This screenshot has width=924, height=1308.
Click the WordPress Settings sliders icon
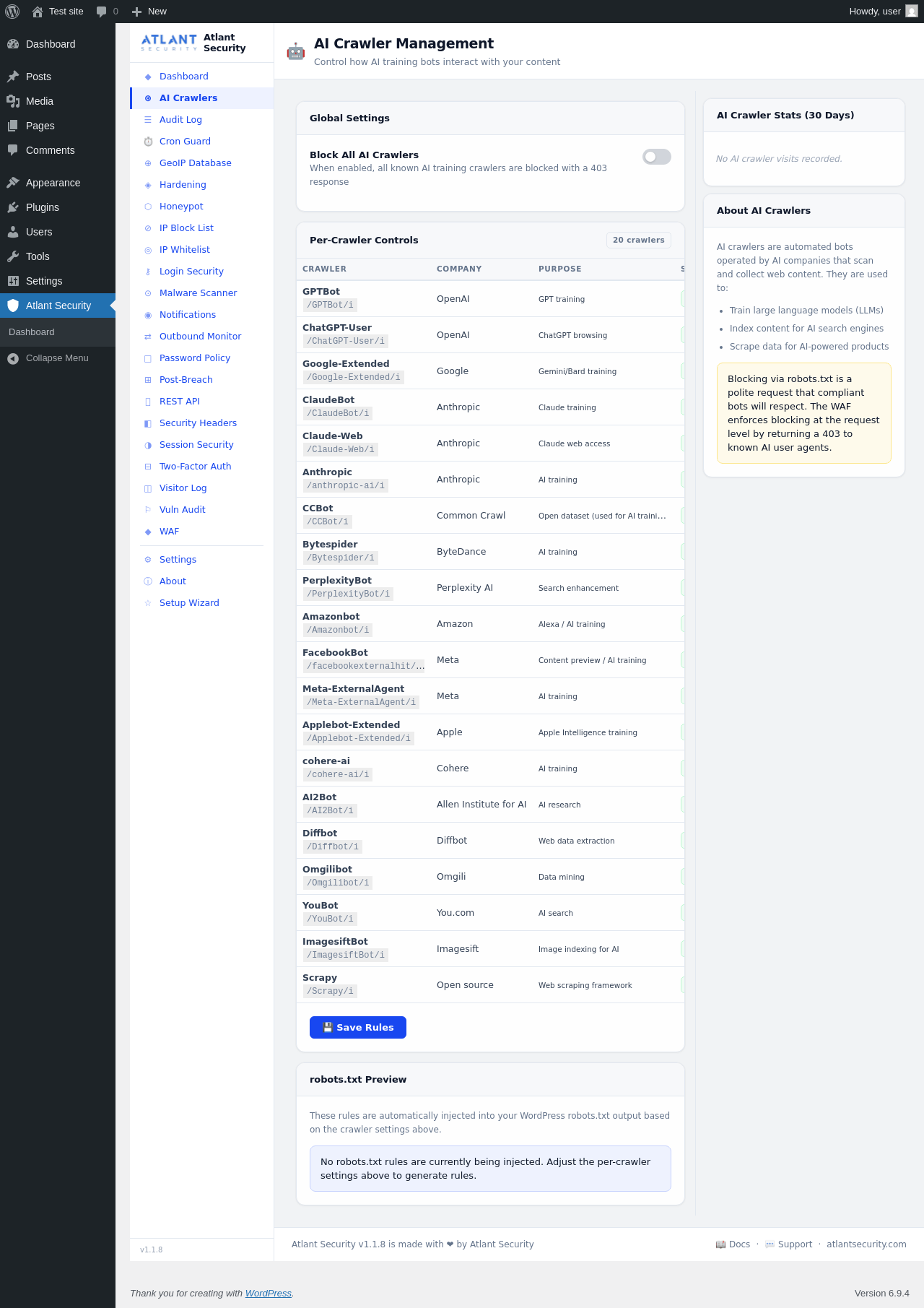click(x=13, y=281)
